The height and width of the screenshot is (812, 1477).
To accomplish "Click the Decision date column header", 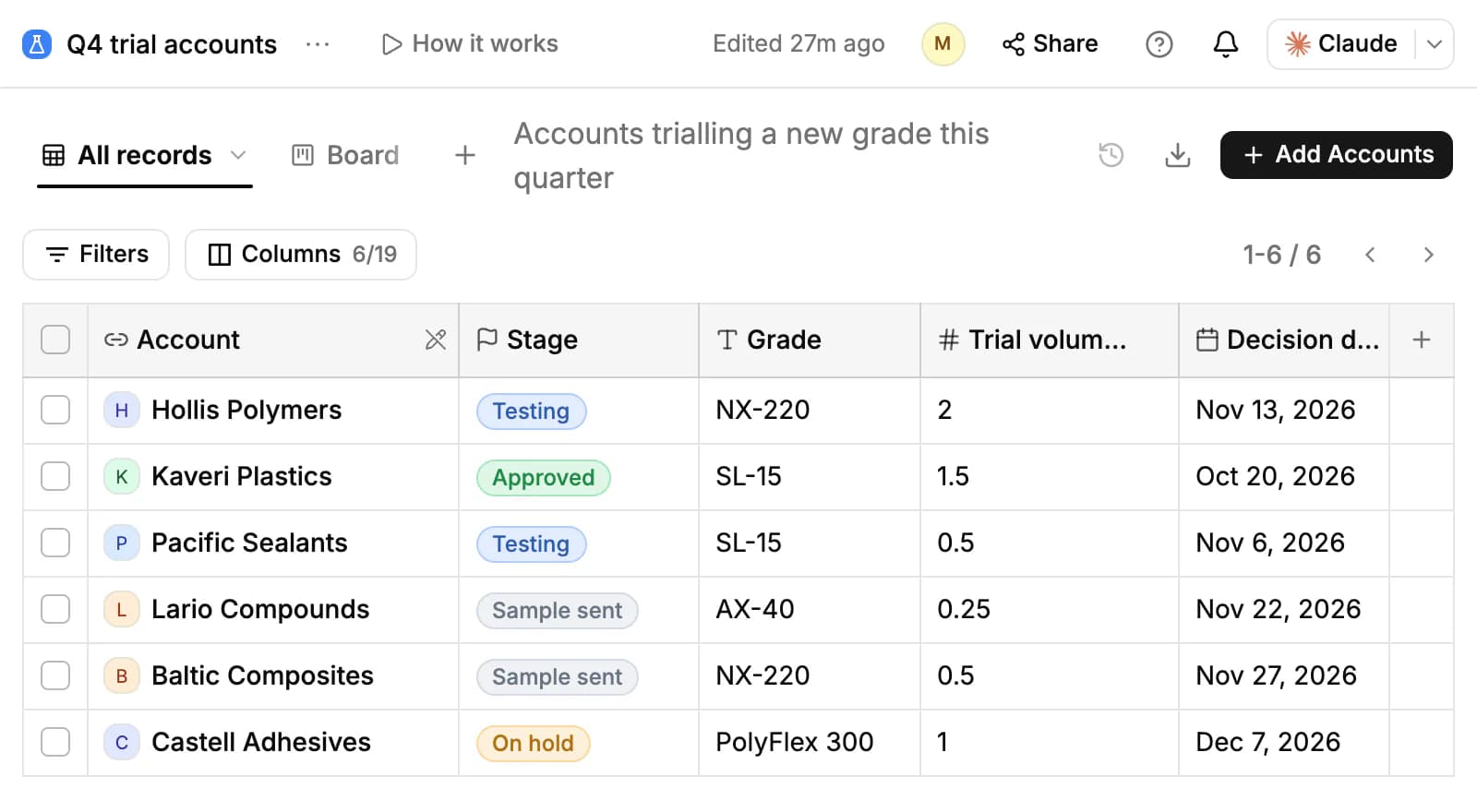I will (1284, 340).
